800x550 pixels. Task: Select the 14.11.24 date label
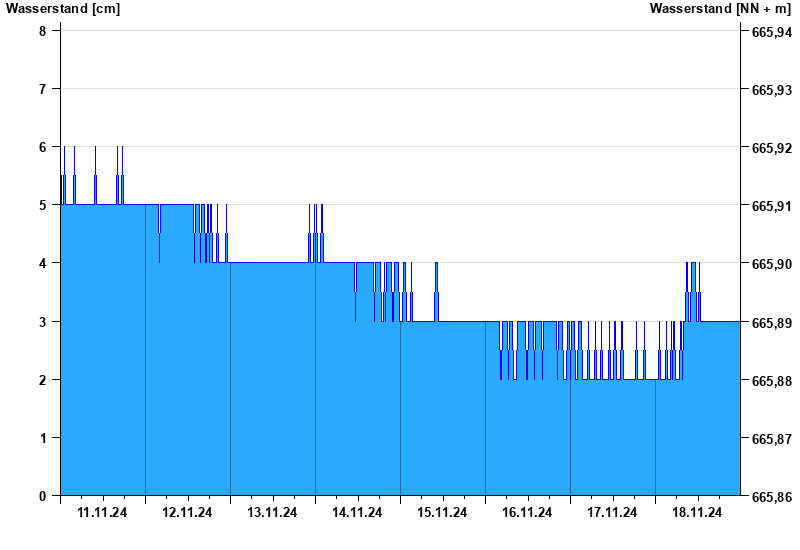tap(357, 513)
